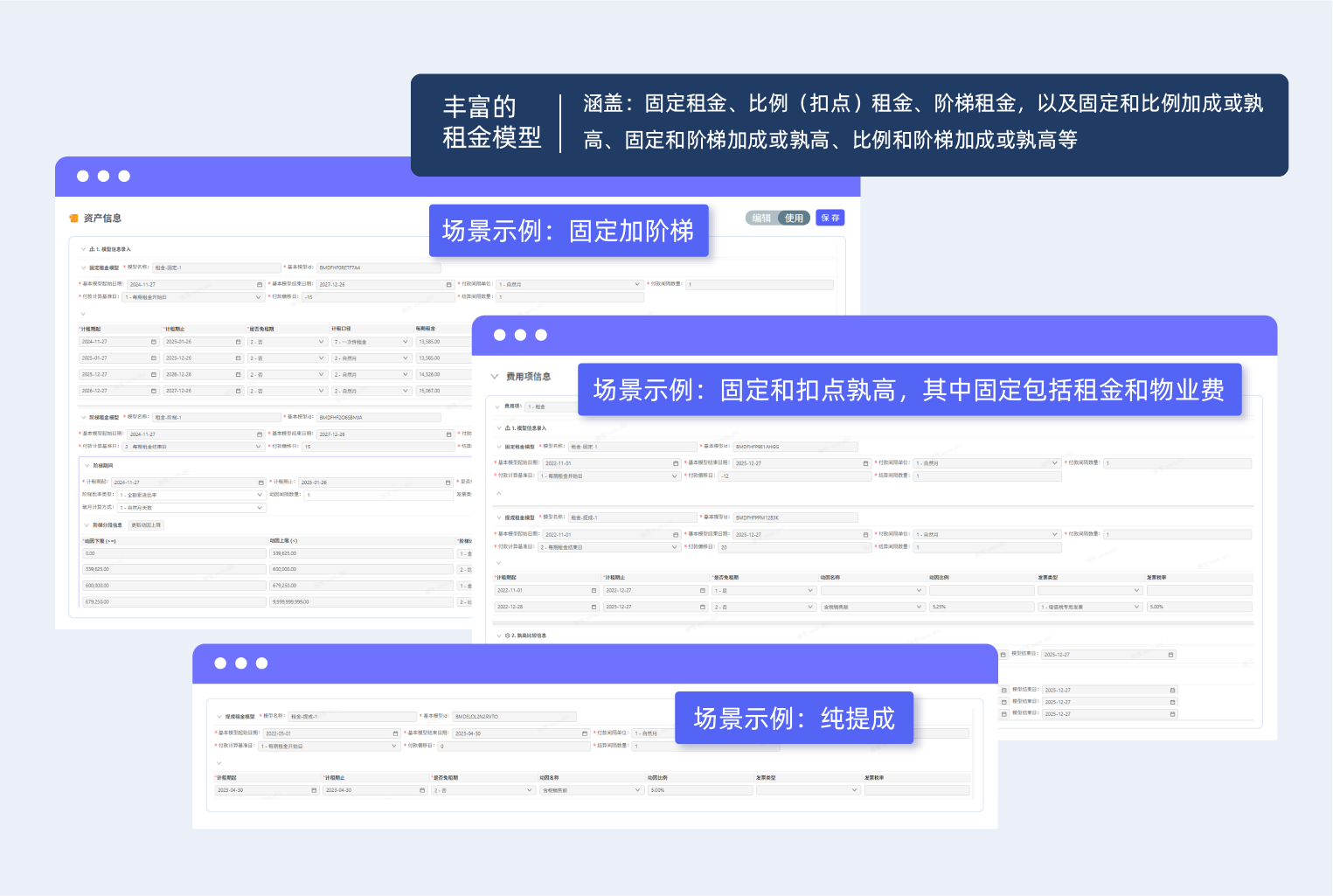Screen dimensions: 1333x896
Task: Open calendar of 计租期起 2023-04-30 in 纯提成 table
Action: point(315,790)
